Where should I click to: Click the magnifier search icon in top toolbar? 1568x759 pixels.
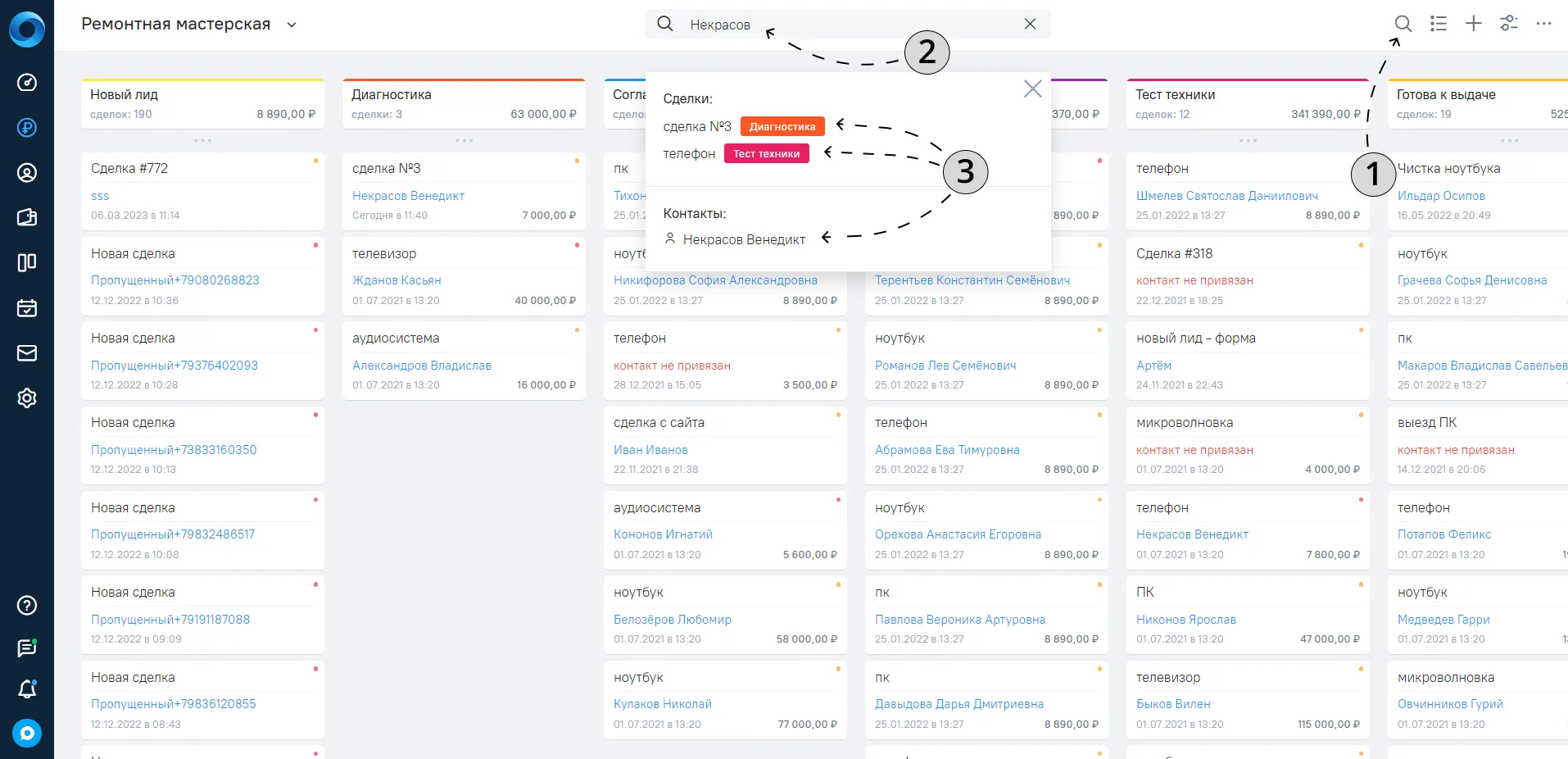pyautogui.click(x=1403, y=24)
